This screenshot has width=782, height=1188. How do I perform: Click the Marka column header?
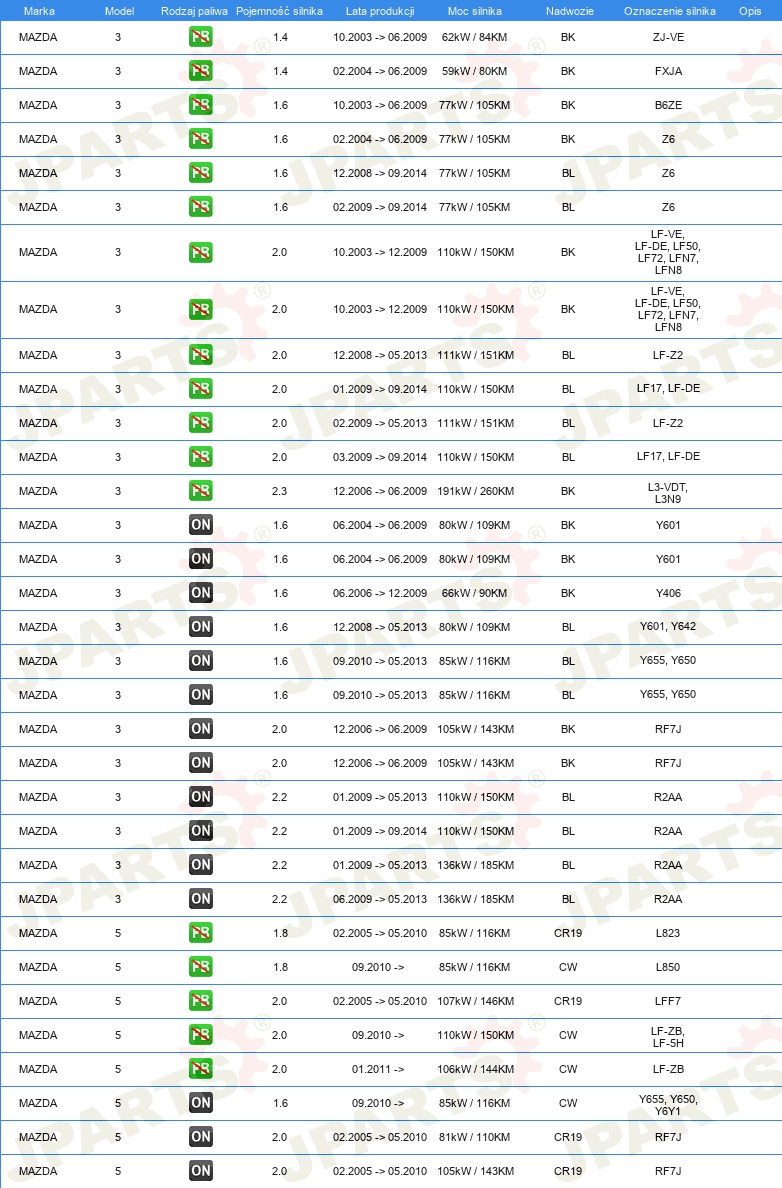39,11
